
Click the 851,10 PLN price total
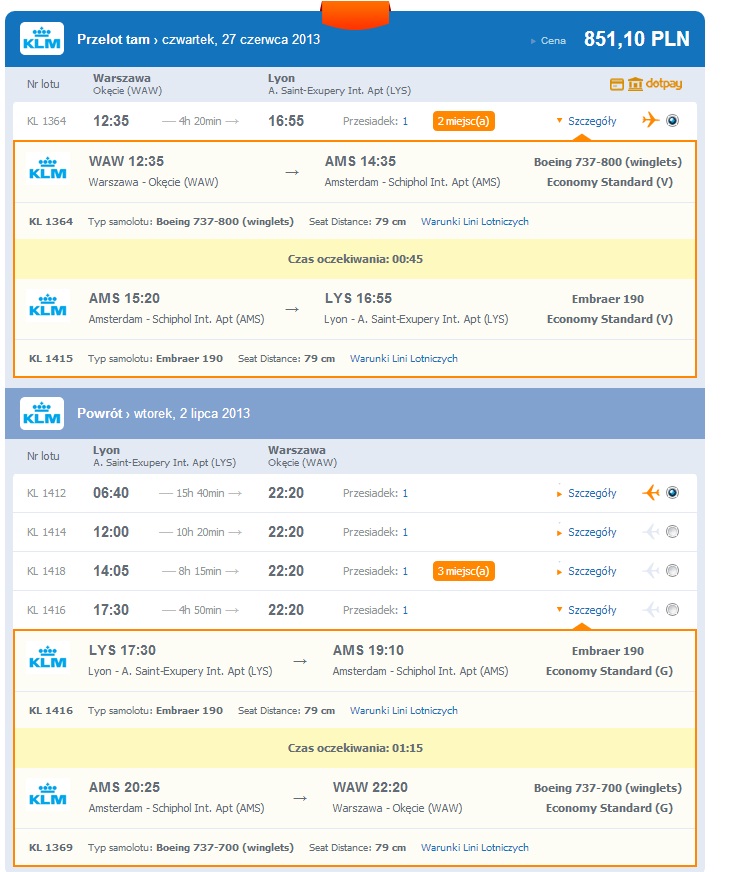[637, 39]
